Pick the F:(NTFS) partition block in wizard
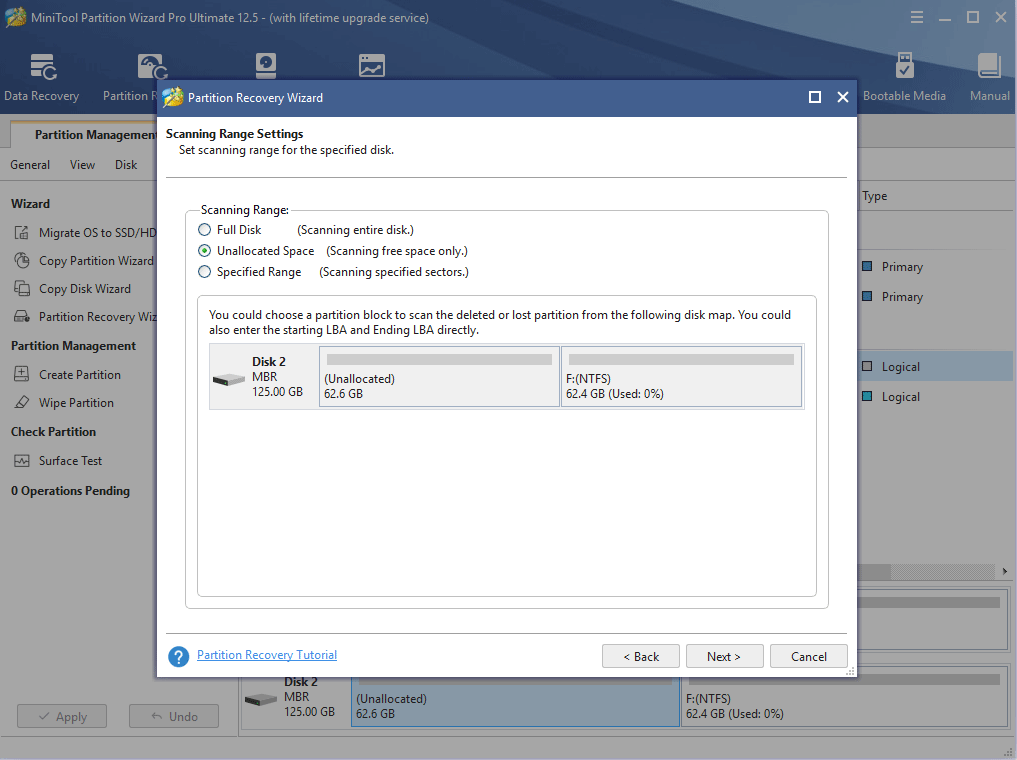The height and width of the screenshot is (760, 1017). click(681, 377)
